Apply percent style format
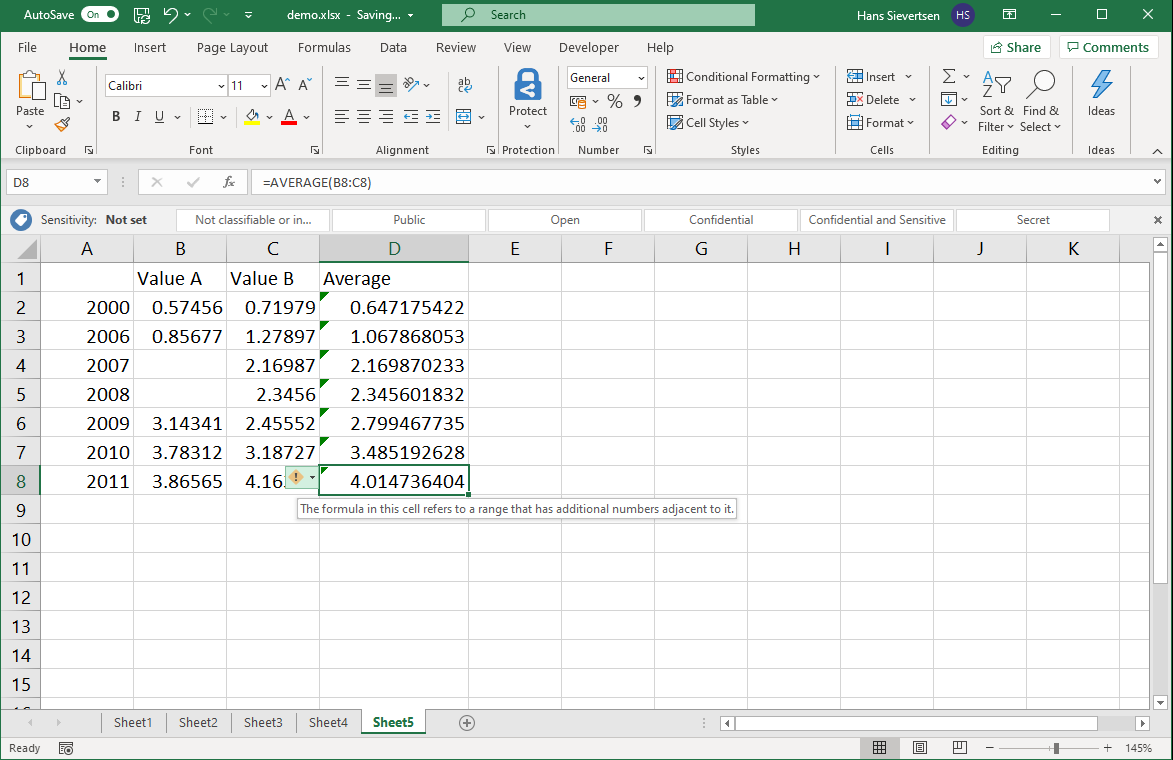The image size is (1173, 760). [615, 101]
